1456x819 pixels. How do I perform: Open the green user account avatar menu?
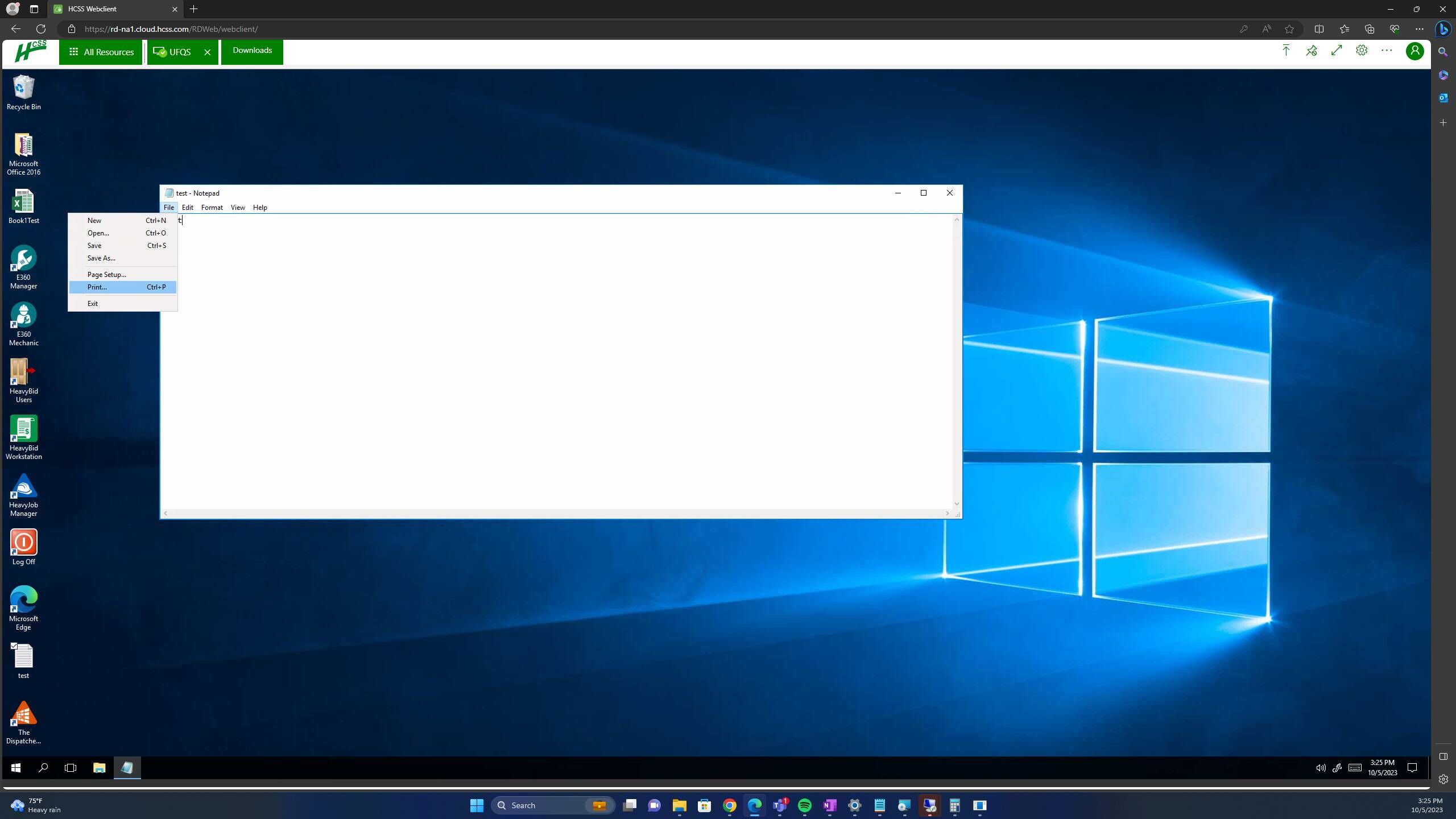click(x=1414, y=51)
